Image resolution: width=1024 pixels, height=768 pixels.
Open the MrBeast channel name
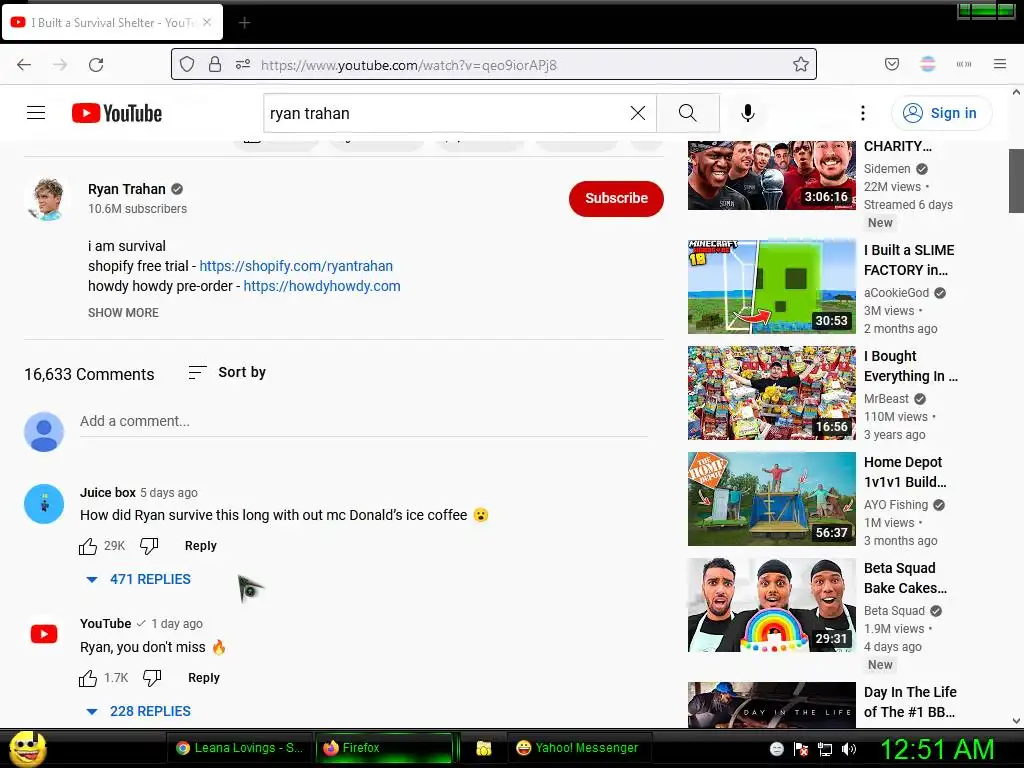pyautogui.click(x=886, y=398)
